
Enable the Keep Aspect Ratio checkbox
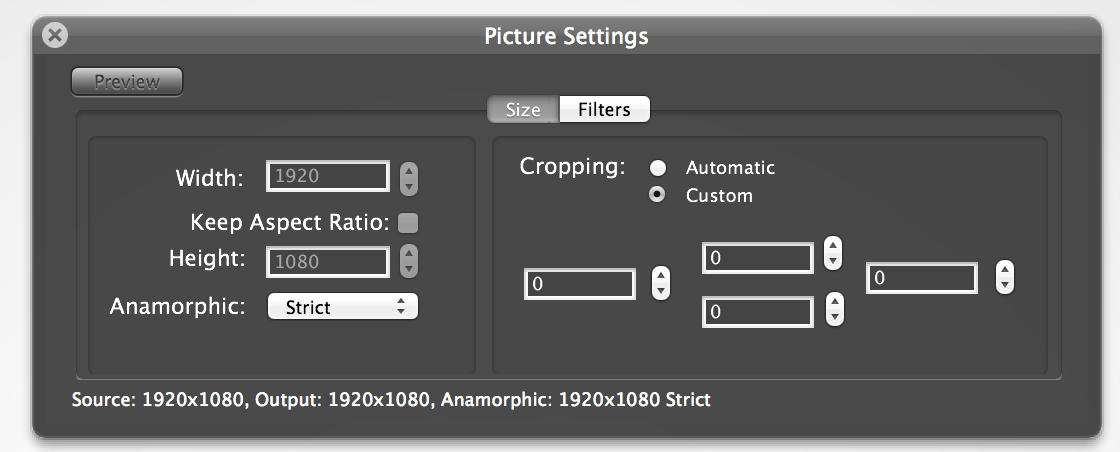(408, 224)
